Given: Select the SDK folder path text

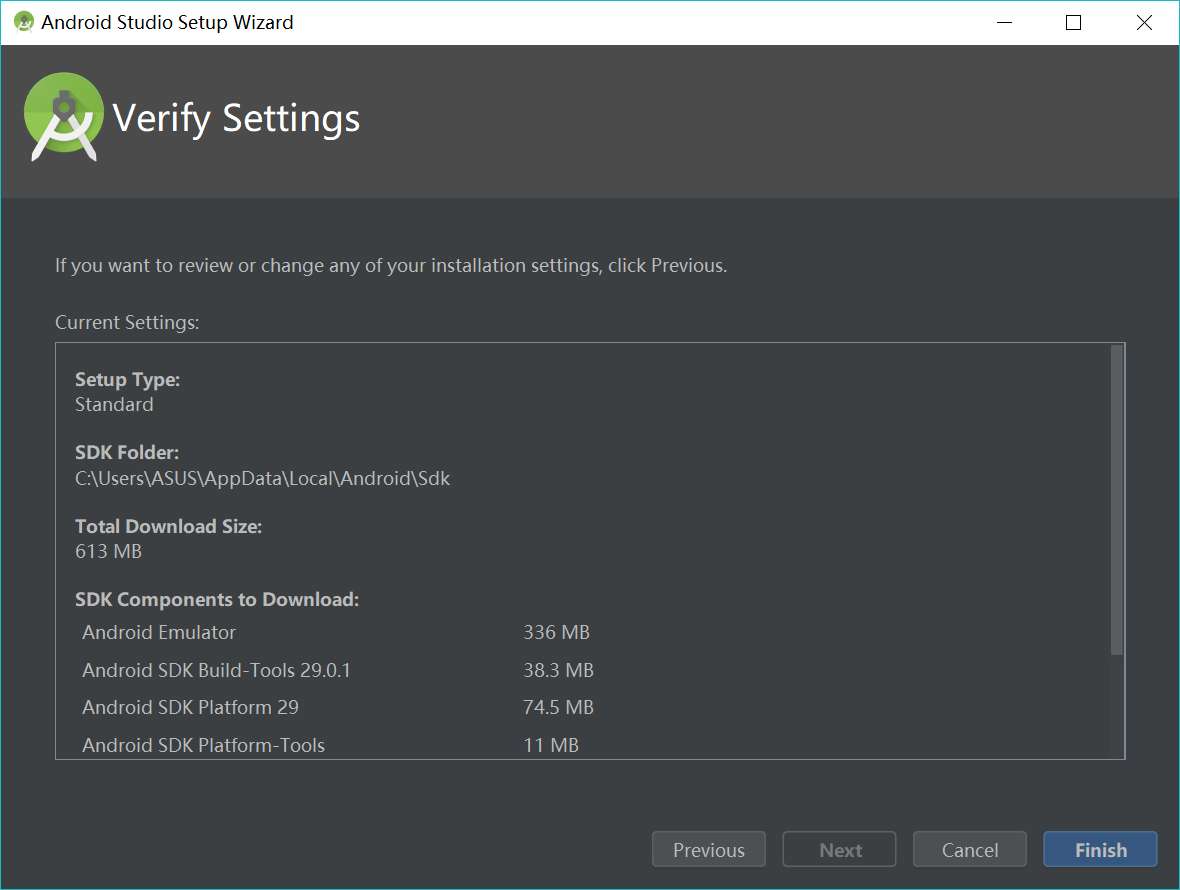Looking at the screenshot, I should 263,478.
